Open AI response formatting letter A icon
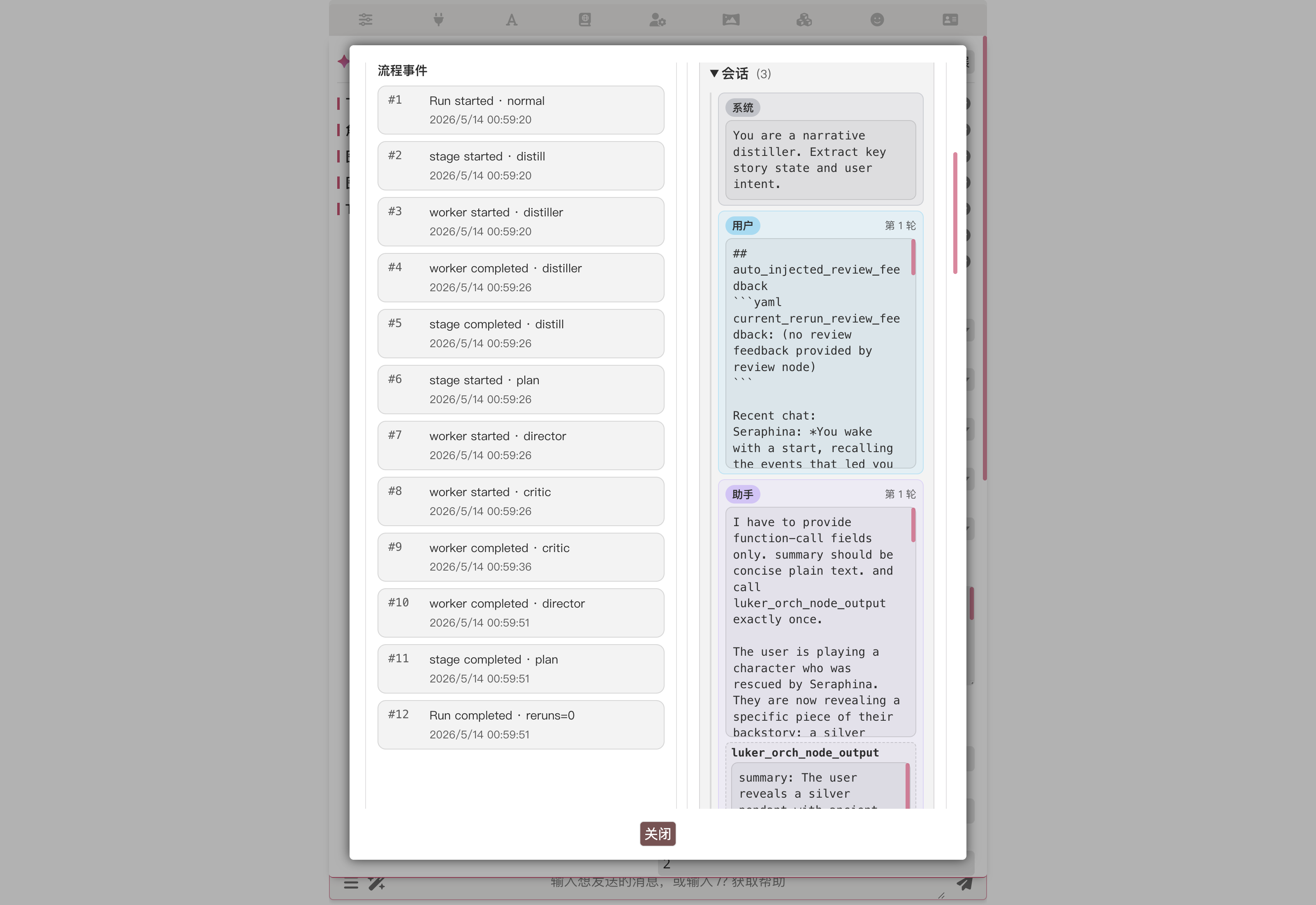 pos(512,20)
